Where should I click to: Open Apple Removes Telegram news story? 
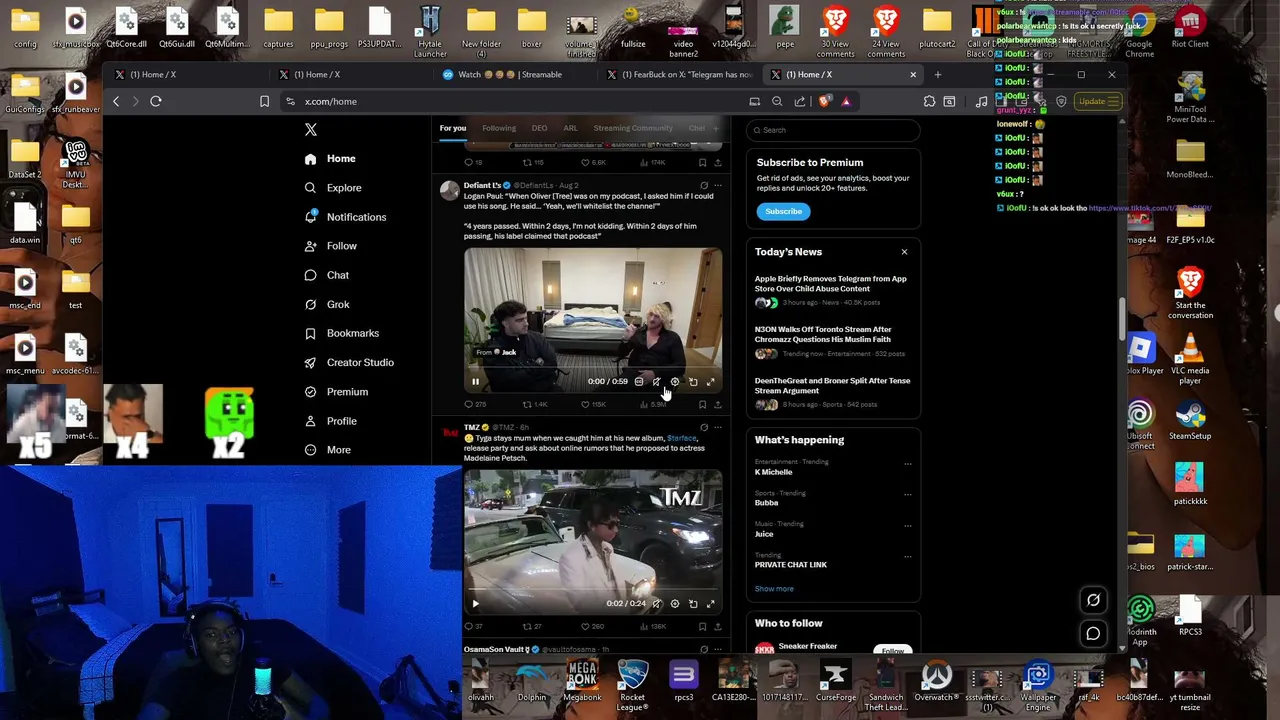point(831,290)
